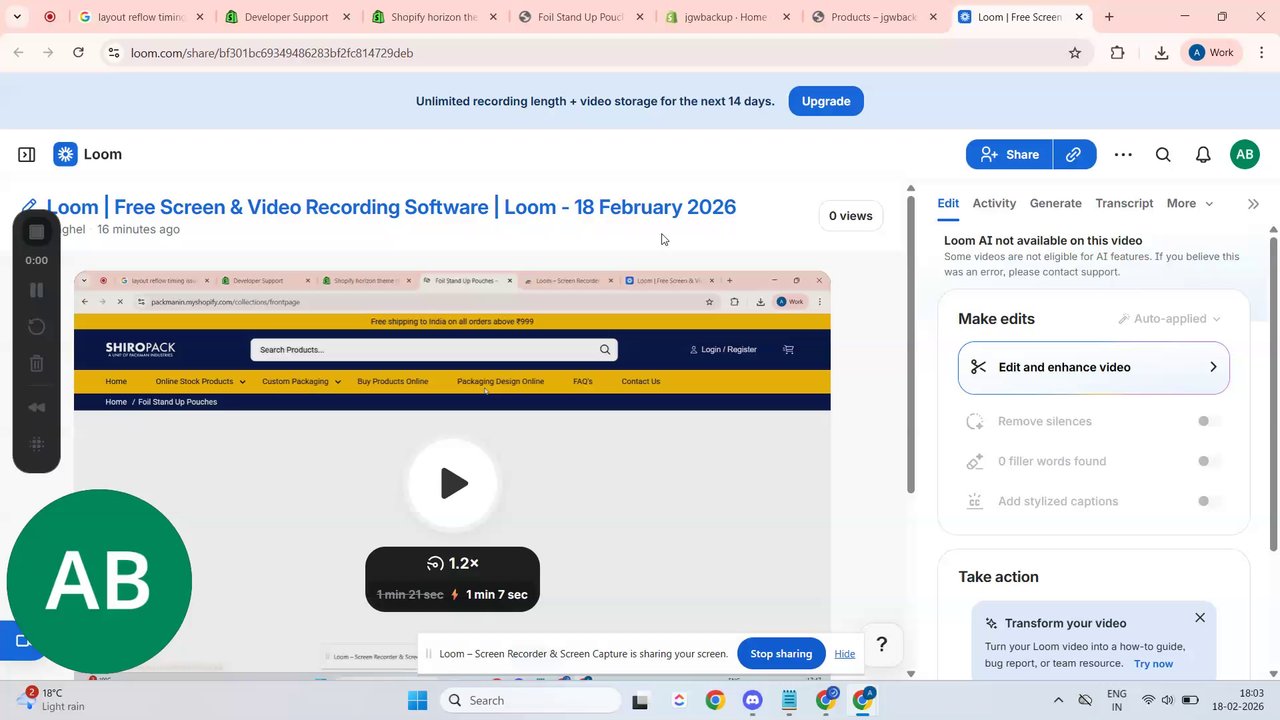Open Notepad from the taskbar
Screen dimensions: 1280x720
pyautogui.click(x=789, y=700)
